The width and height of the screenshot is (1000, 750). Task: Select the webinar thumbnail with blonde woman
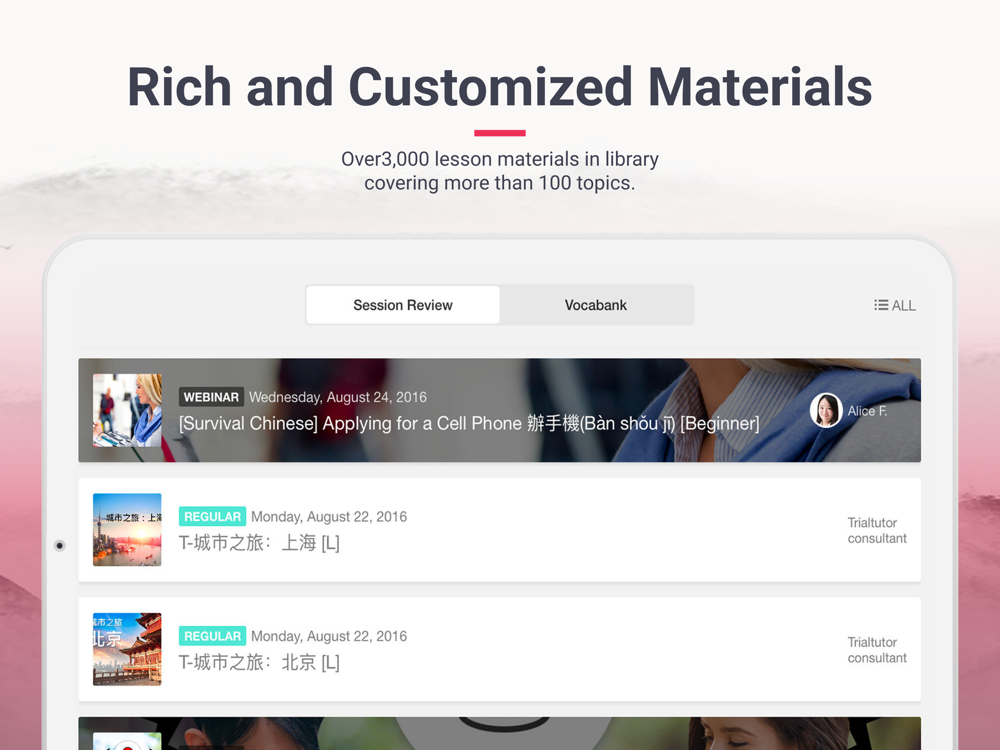tap(127, 410)
